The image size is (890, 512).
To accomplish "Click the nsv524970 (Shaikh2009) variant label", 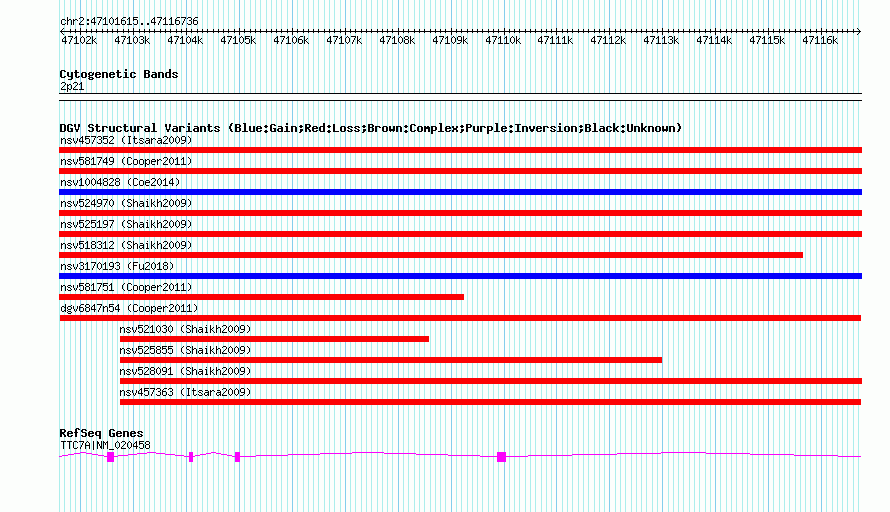I will coord(126,203).
